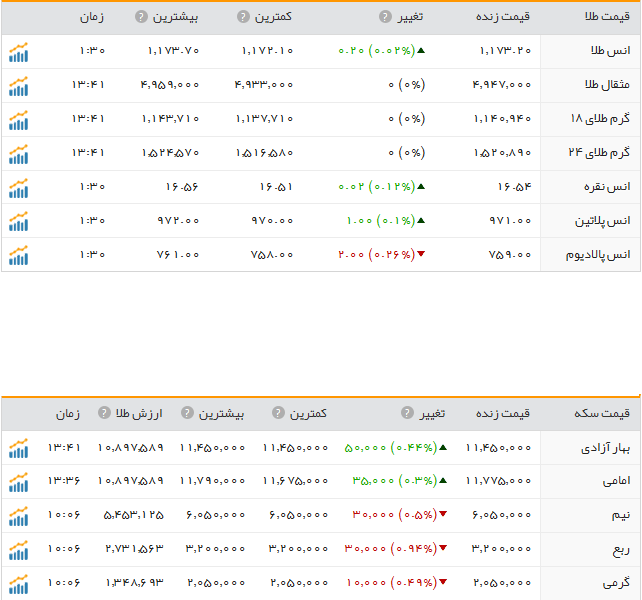Open chart icon for گرمی coin row
The height and width of the screenshot is (600, 642).
18,584
